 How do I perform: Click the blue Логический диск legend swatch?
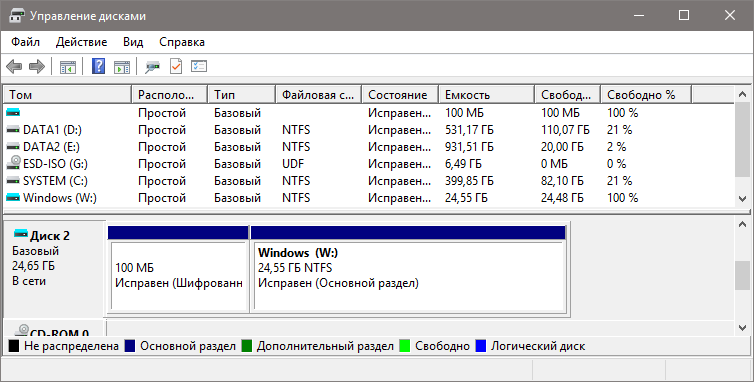coord(480,346)
